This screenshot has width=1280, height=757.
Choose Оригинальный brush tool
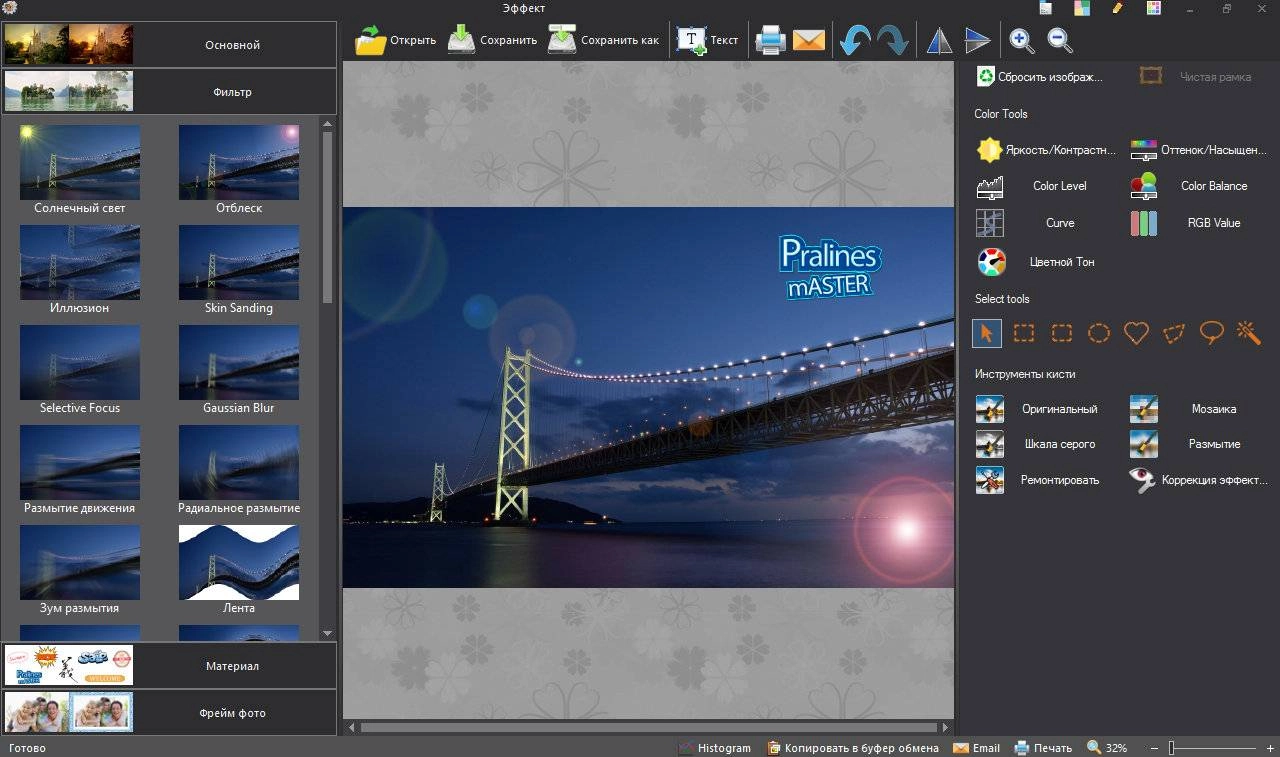pyautogui.click(x=1037, y=409)
